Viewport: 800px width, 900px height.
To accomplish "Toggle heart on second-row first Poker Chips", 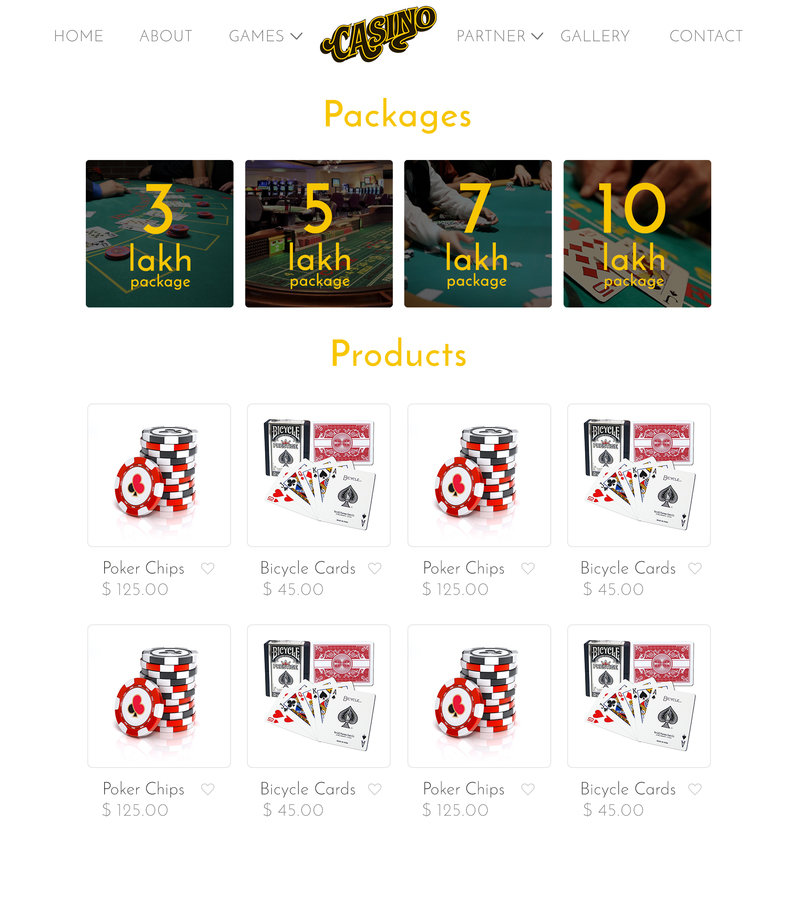I will pyautogui.click(x=208, y=789).
